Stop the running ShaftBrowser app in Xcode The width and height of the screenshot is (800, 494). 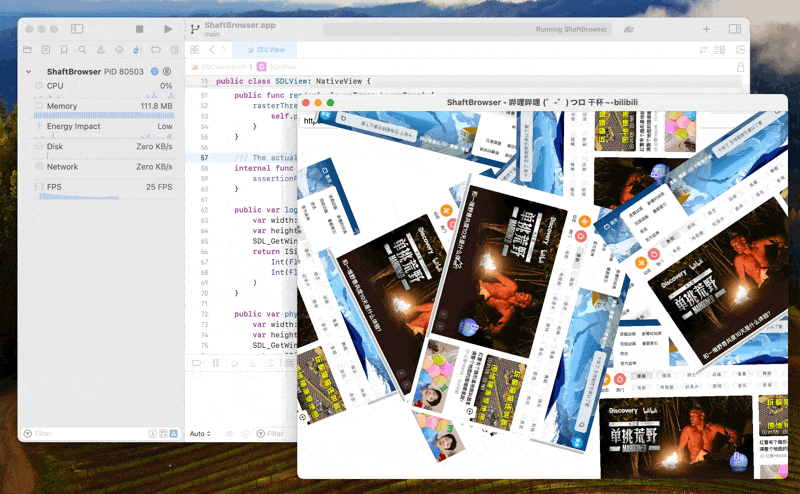coord(139,29)
